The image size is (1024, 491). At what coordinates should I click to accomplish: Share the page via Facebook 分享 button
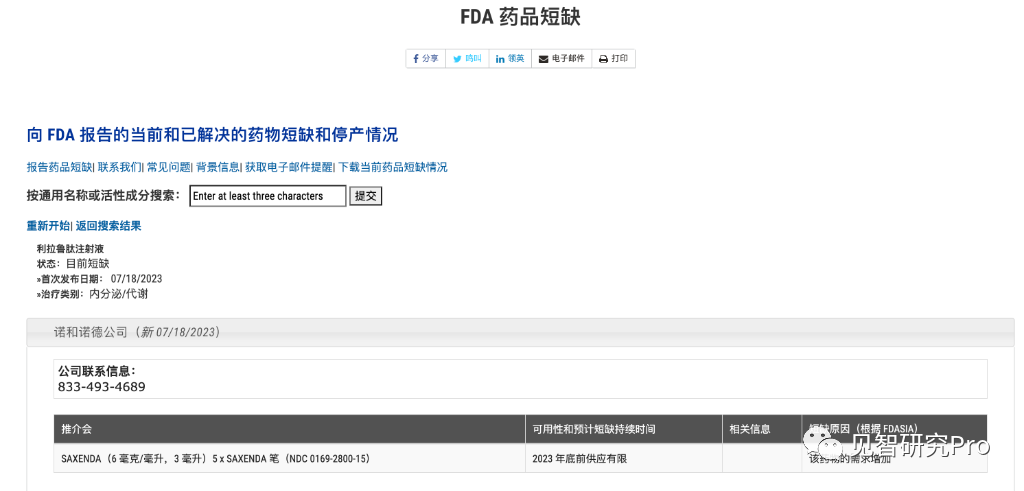(x=426, y=59)
